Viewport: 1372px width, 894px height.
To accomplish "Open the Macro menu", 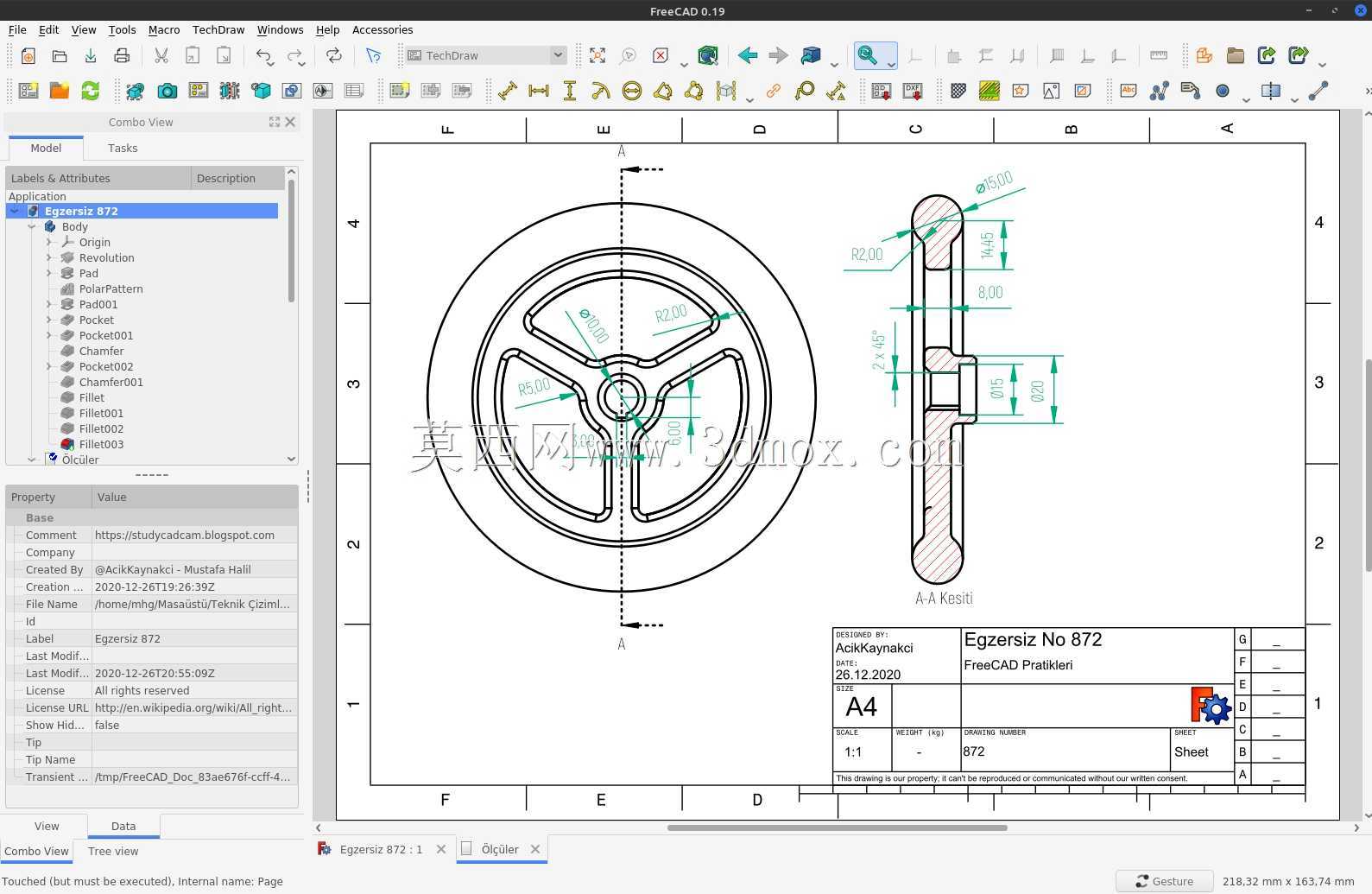I will pos(164,30).
